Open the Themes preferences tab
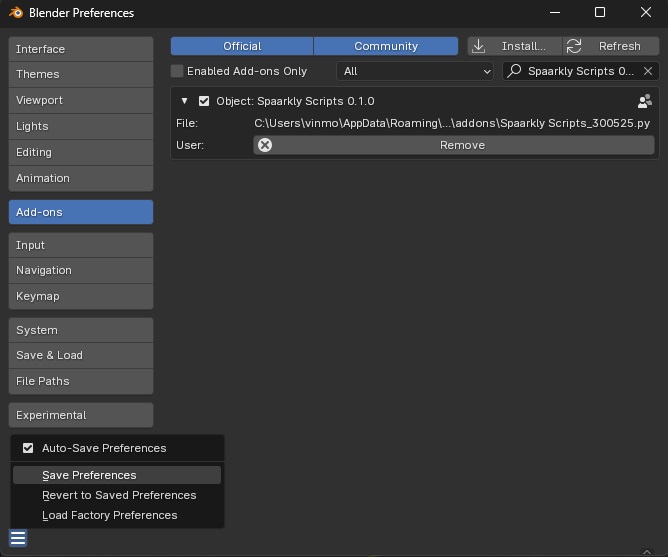This screenshot has height=557, width=668. [81, 74]
